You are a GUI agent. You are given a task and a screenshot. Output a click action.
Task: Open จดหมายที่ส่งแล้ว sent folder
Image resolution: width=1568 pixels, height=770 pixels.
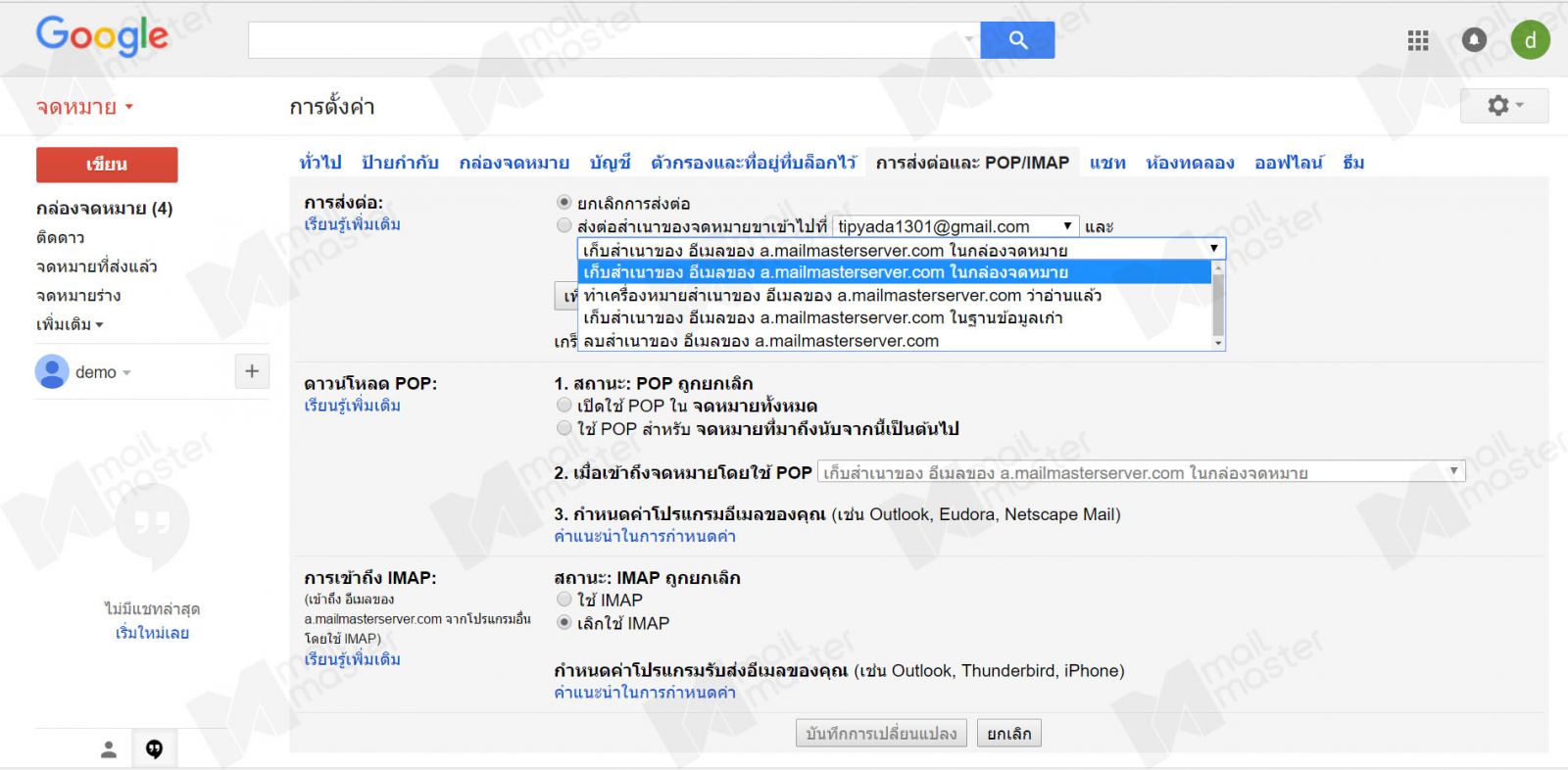click(x=96, y=266)
